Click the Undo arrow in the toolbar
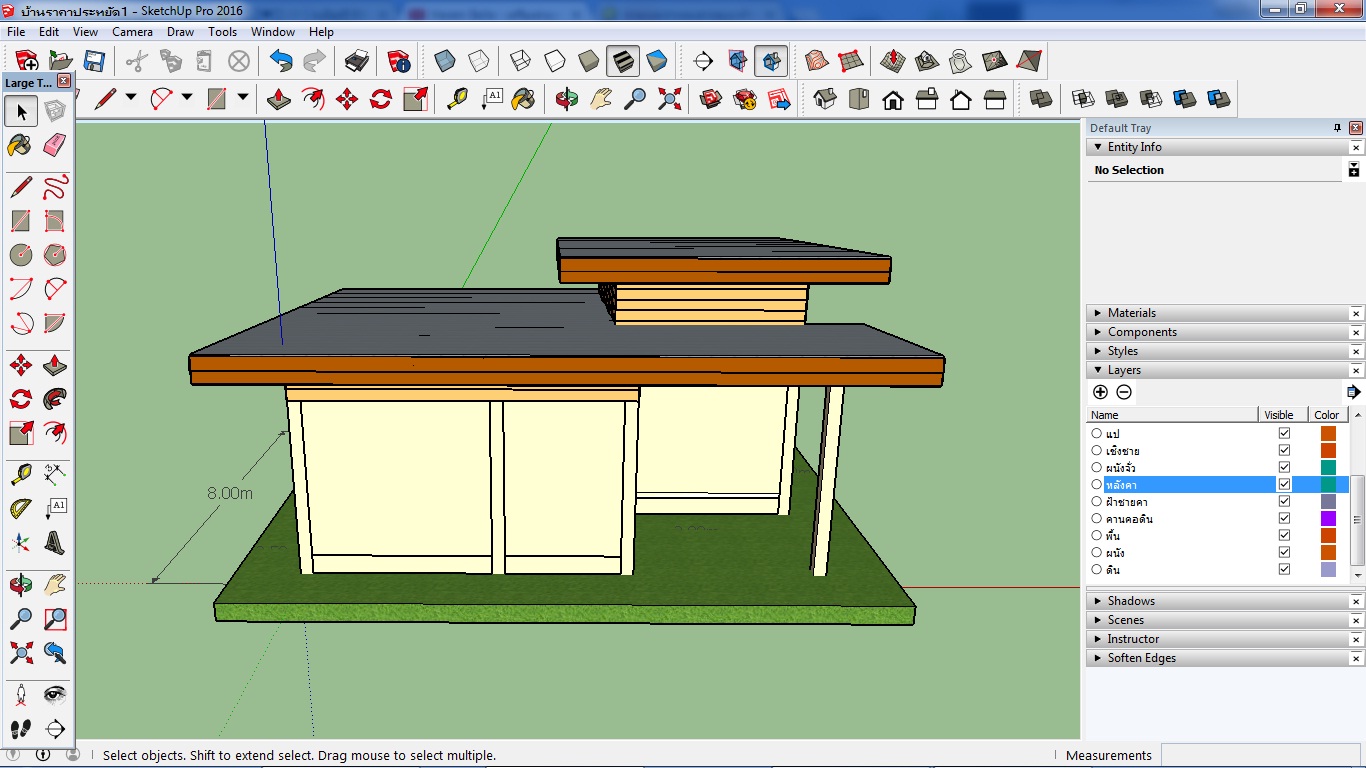This screenshot has height=768, width=1366. point(281,62)
